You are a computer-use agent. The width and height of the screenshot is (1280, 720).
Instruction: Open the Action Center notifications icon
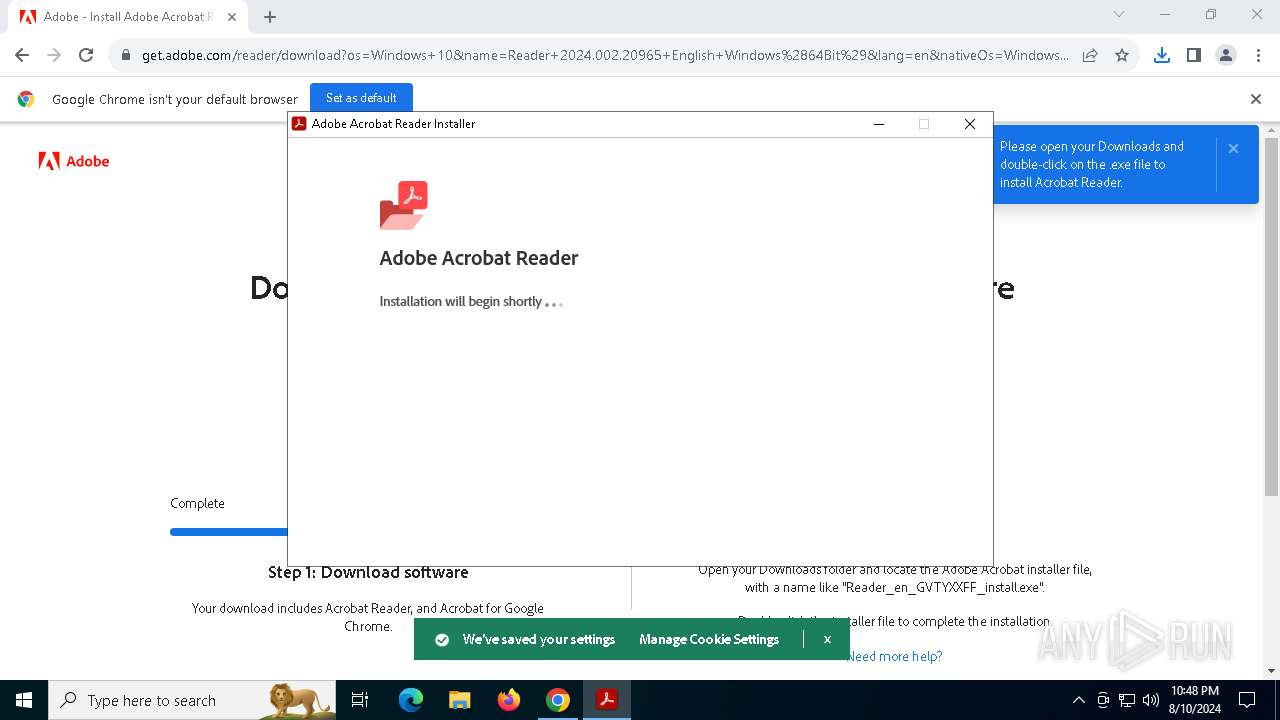pyautogui.click(x=1247, y=700)
